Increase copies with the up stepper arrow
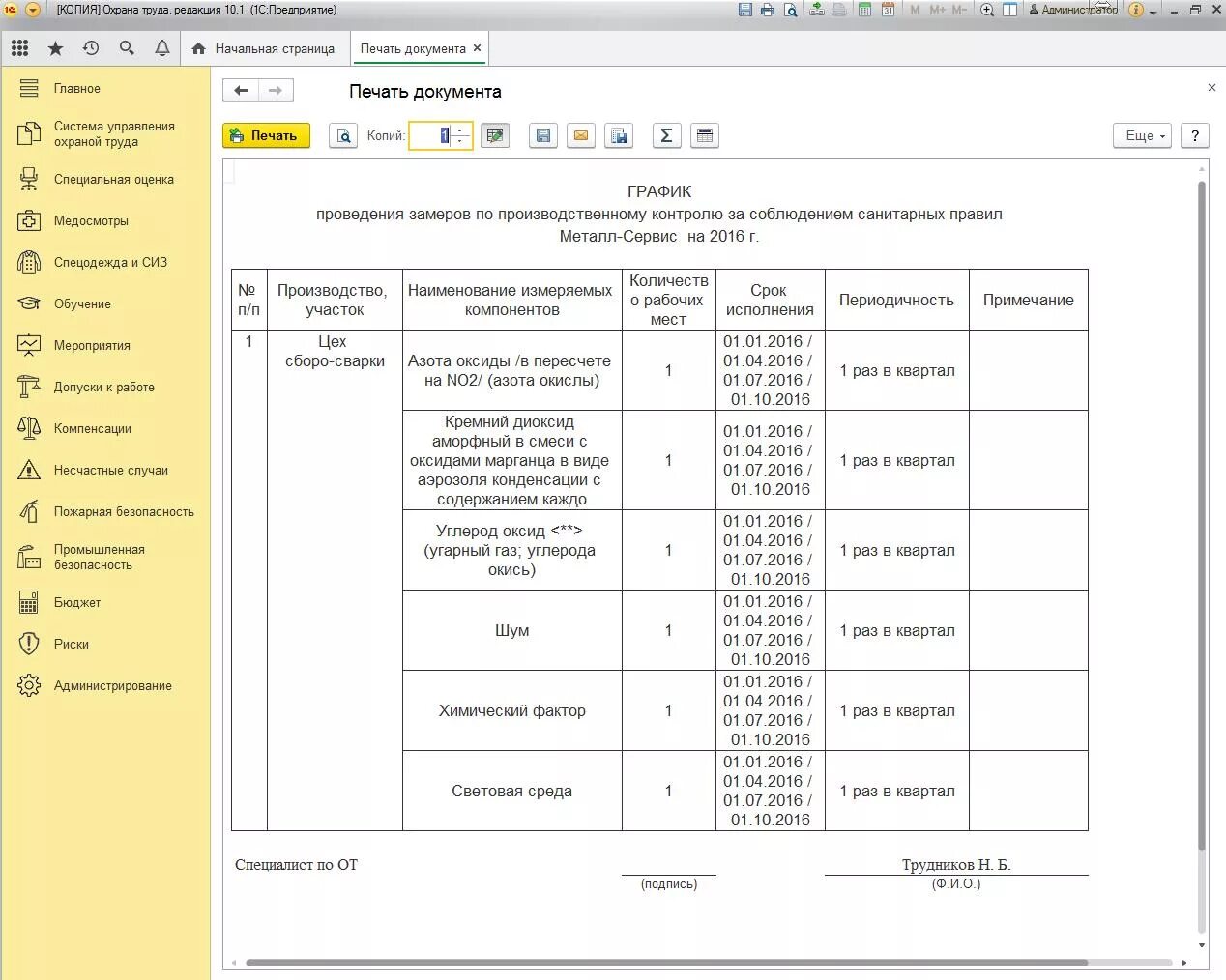This screenshot has height=980, width=1226. [461, 130]
